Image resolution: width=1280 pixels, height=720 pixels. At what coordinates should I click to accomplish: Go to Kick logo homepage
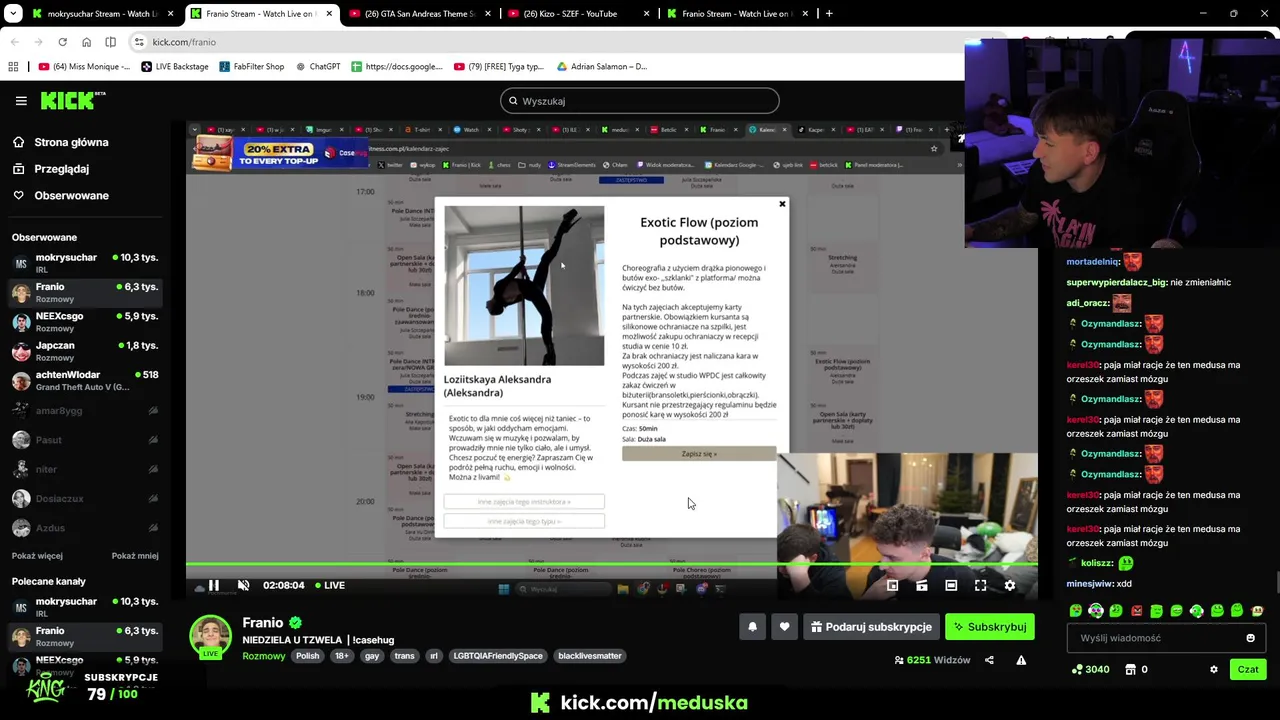pos(73,100)
